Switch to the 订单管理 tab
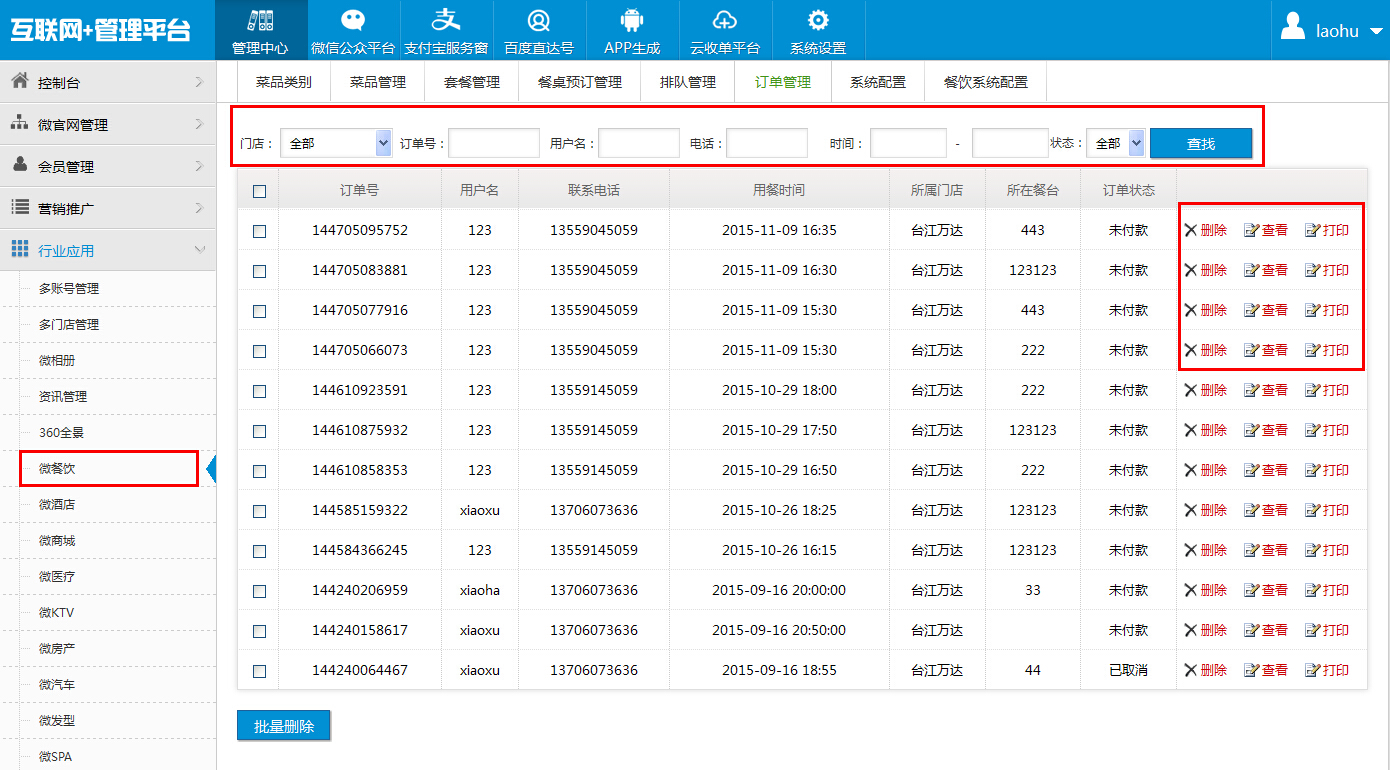The width and height of the screenshot is (1390, 770). [783, 82]
